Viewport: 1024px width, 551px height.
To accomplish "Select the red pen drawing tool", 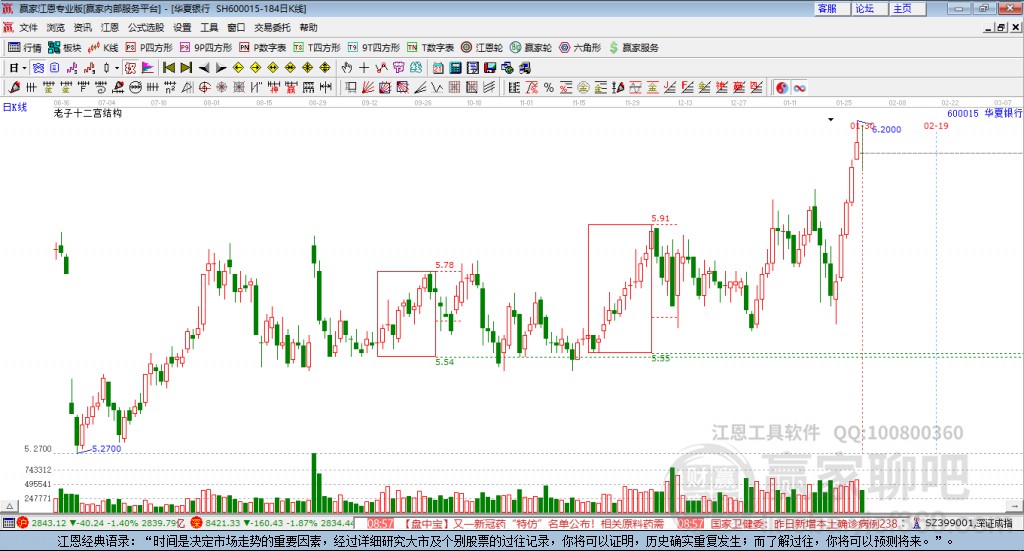I will coord(14,87).
